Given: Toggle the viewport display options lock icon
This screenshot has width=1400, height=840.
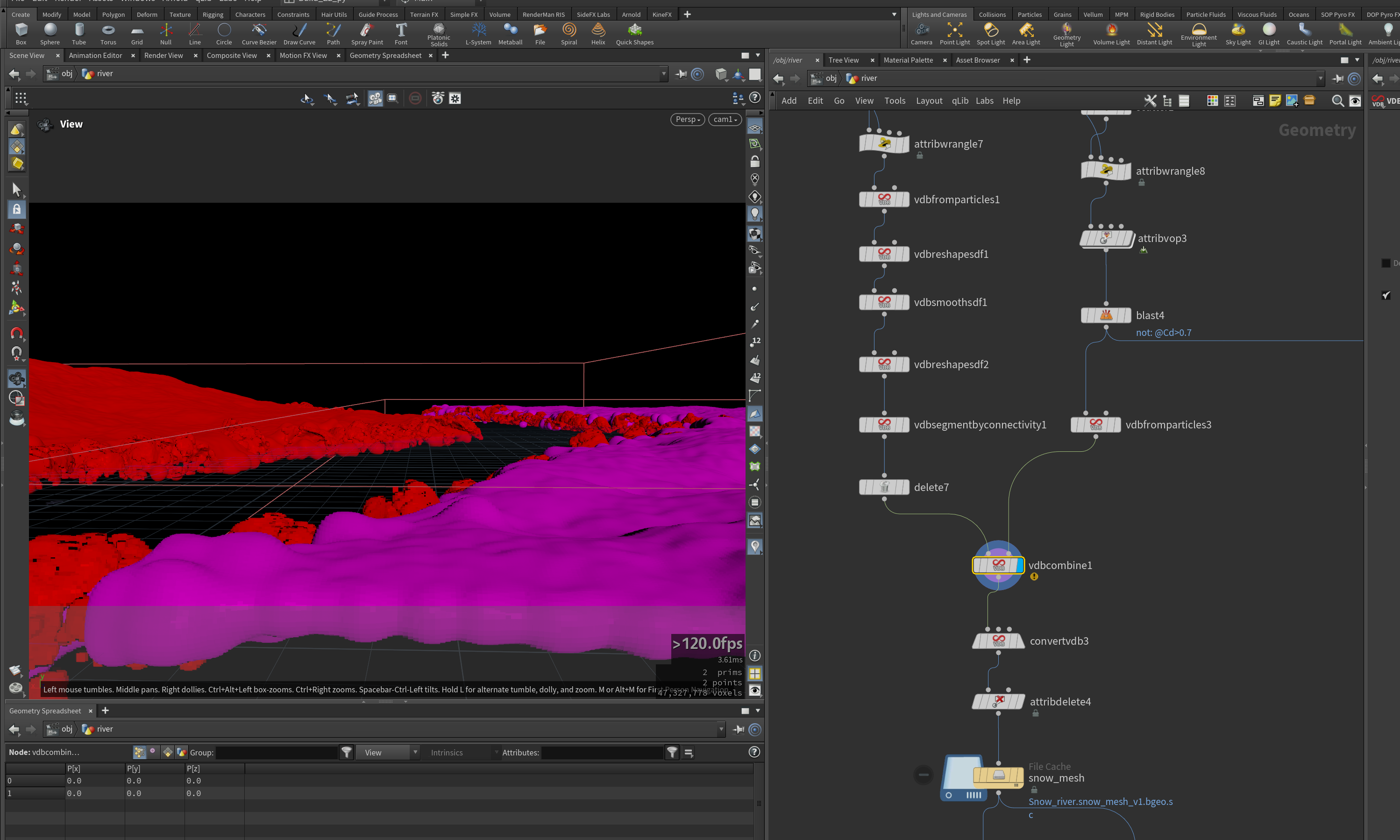Looking at the screenshot, I should (755, 161).
